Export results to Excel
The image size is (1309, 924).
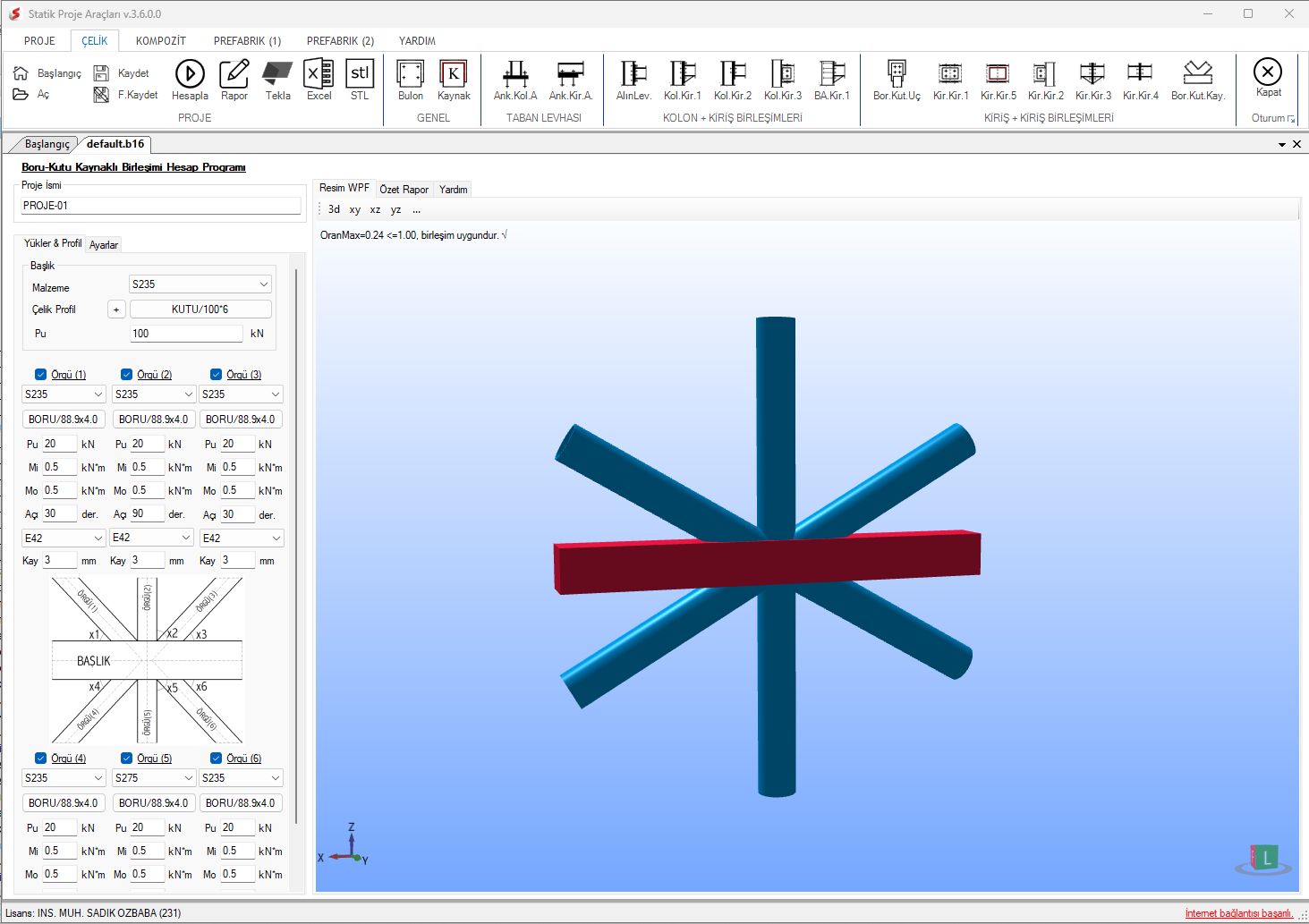319,81
